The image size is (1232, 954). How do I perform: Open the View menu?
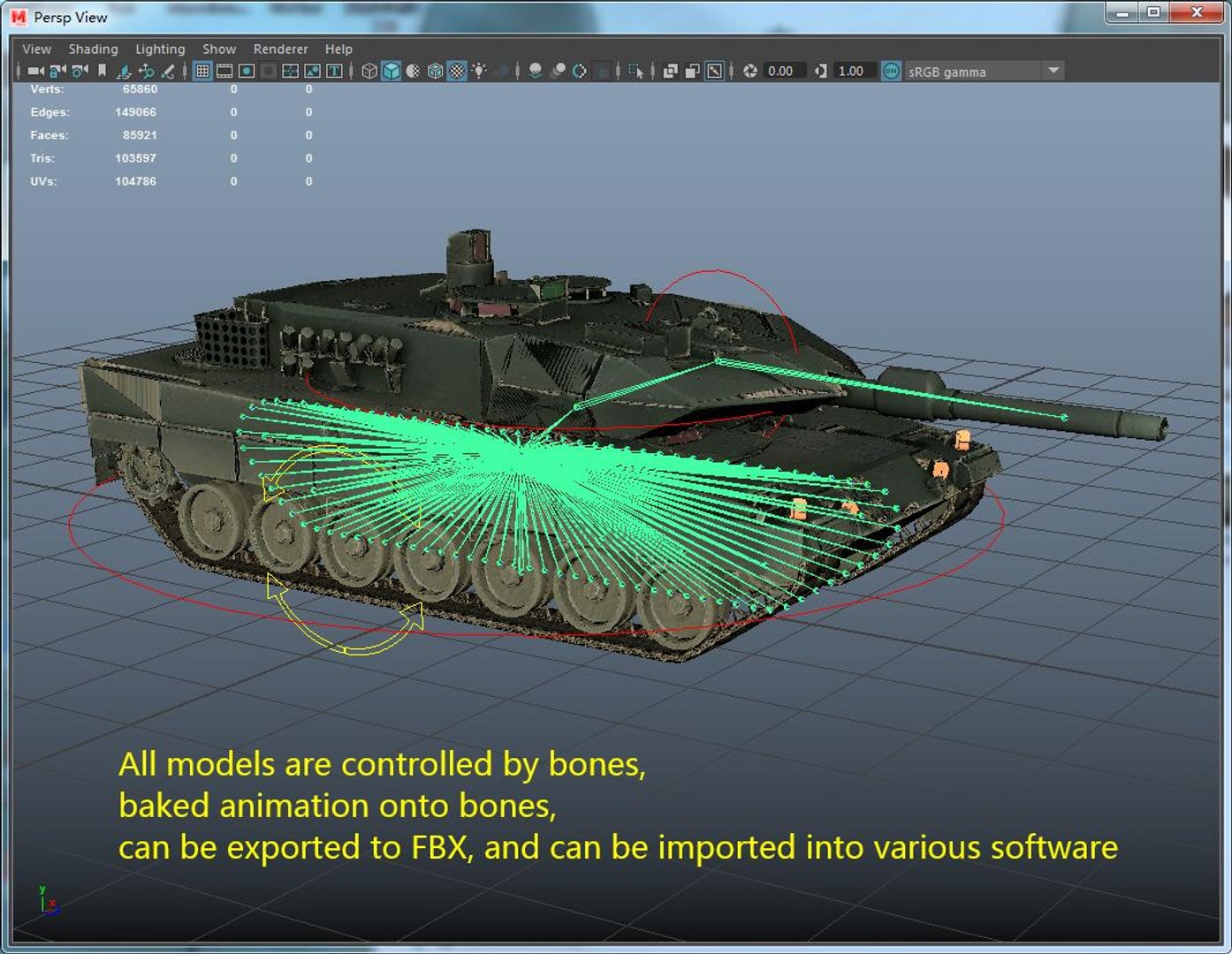click(37, 49)
